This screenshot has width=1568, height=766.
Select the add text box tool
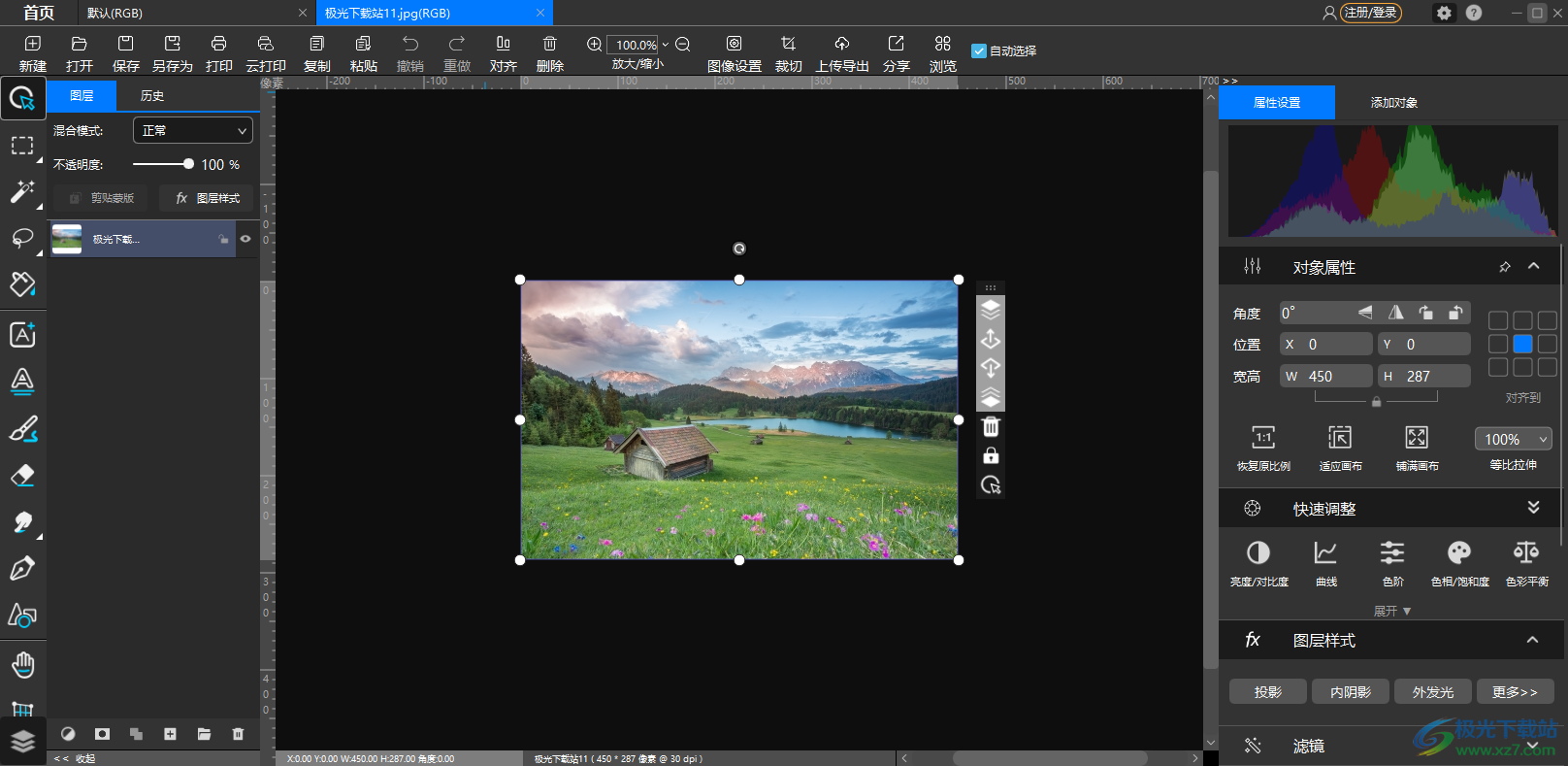[x=22, y=334]
